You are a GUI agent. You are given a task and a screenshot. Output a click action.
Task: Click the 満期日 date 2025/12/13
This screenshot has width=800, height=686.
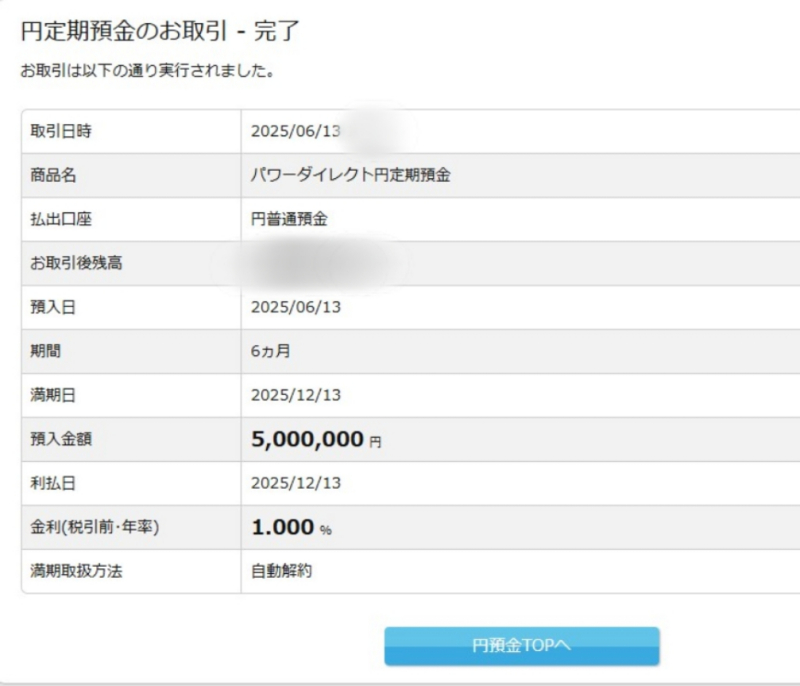(x=296, y=395)
